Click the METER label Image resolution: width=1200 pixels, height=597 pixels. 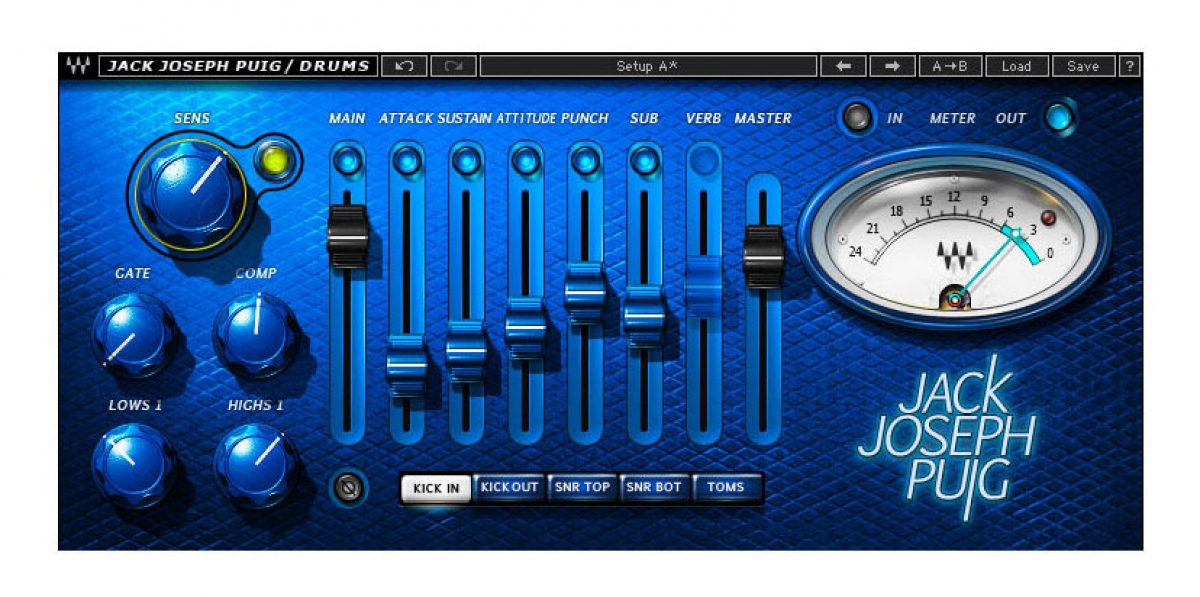click(952, 118)
